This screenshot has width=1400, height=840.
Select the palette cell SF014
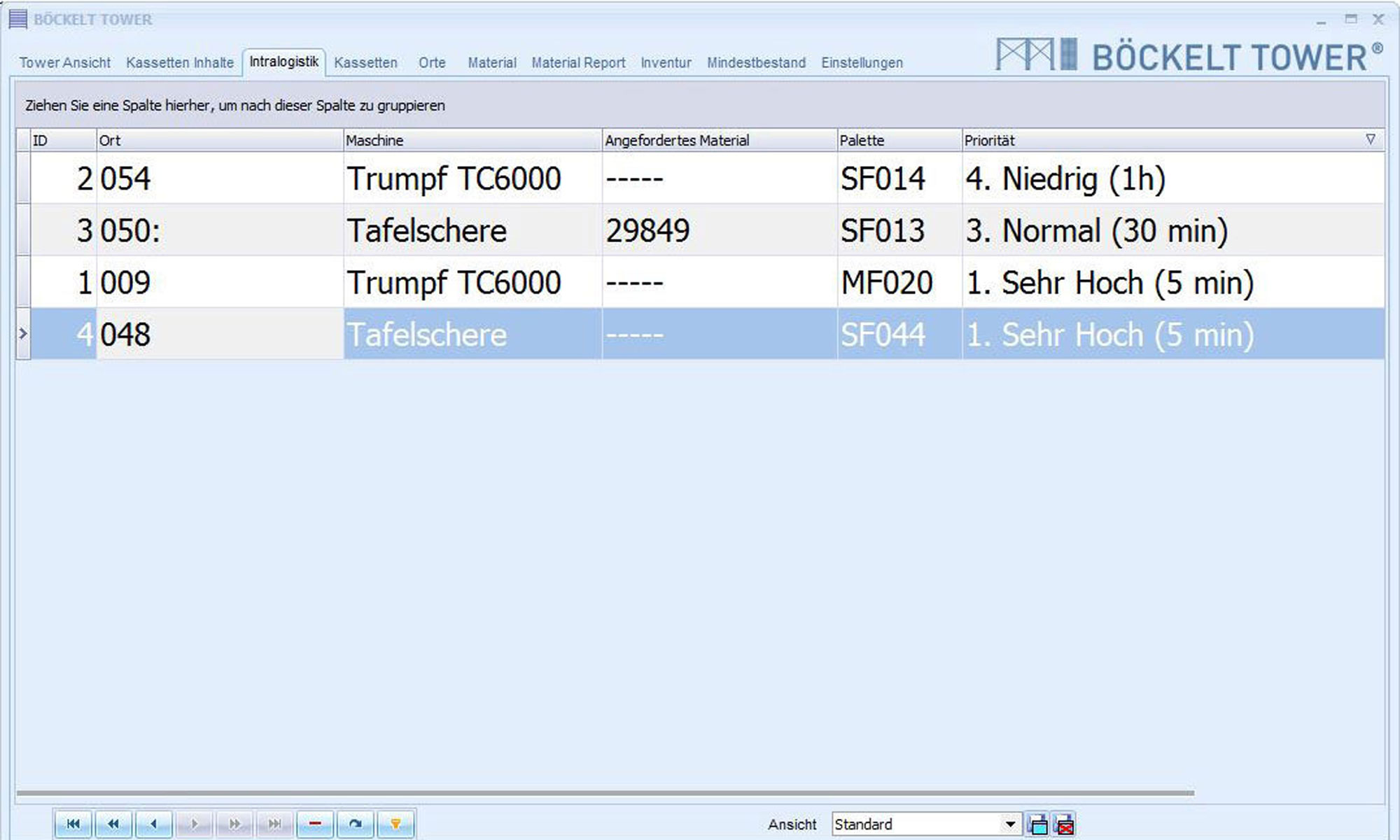tap(899, 178)
